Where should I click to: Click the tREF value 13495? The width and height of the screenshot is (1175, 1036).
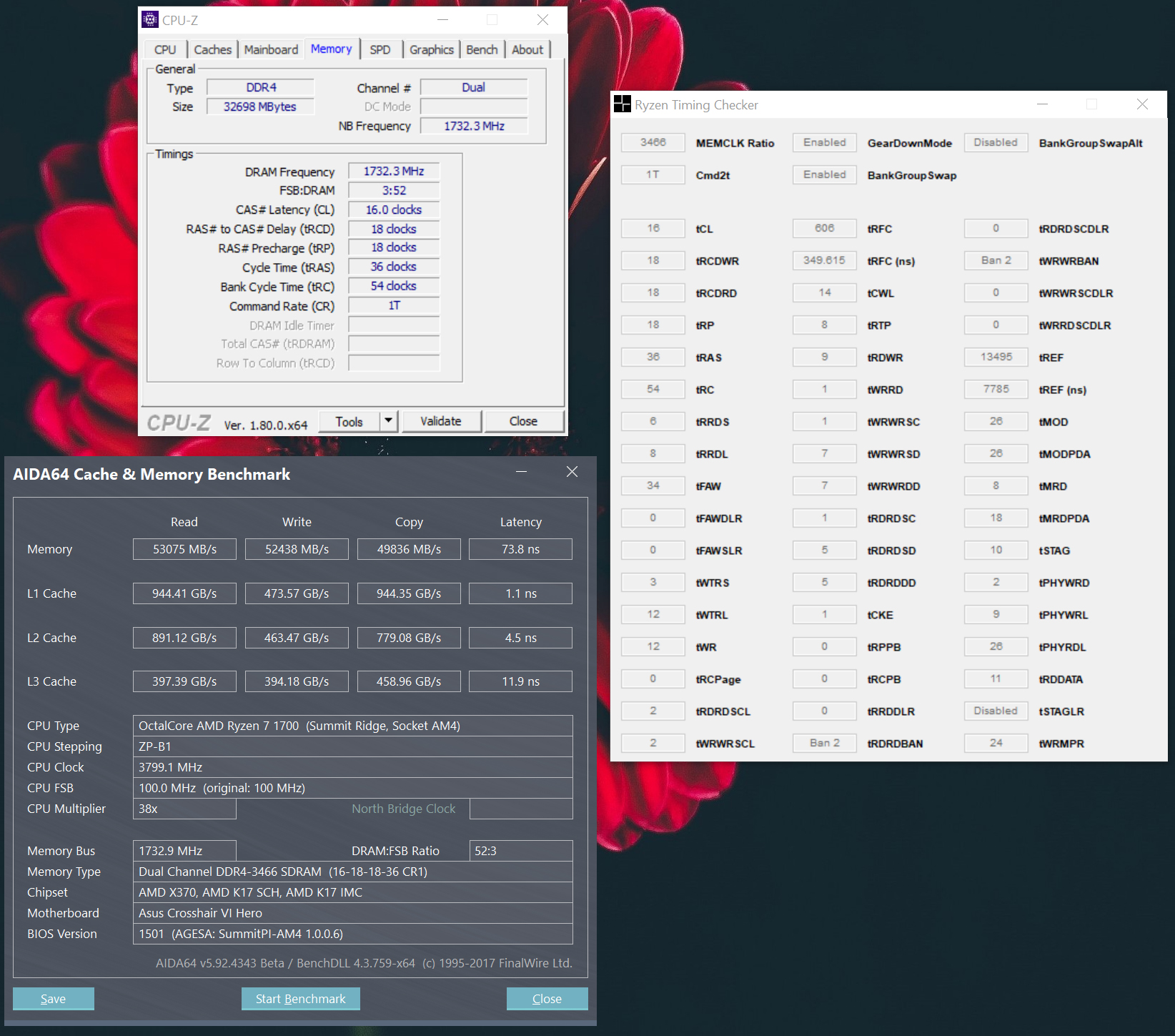996,357
